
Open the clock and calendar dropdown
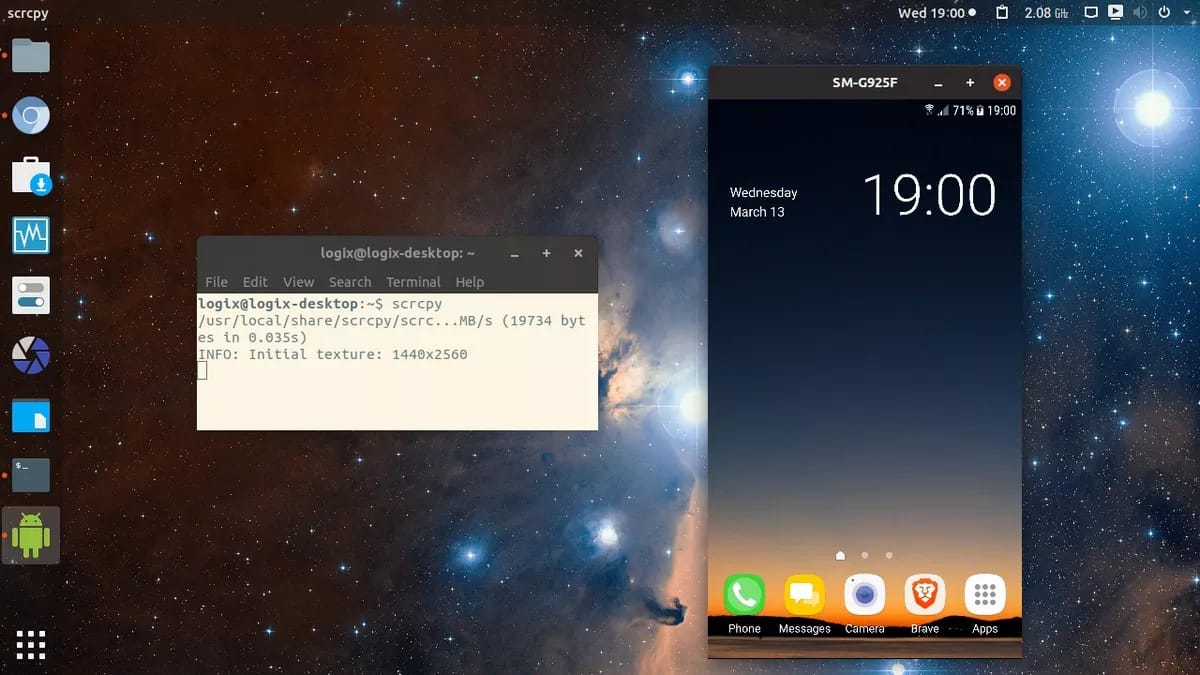point(933,12)
